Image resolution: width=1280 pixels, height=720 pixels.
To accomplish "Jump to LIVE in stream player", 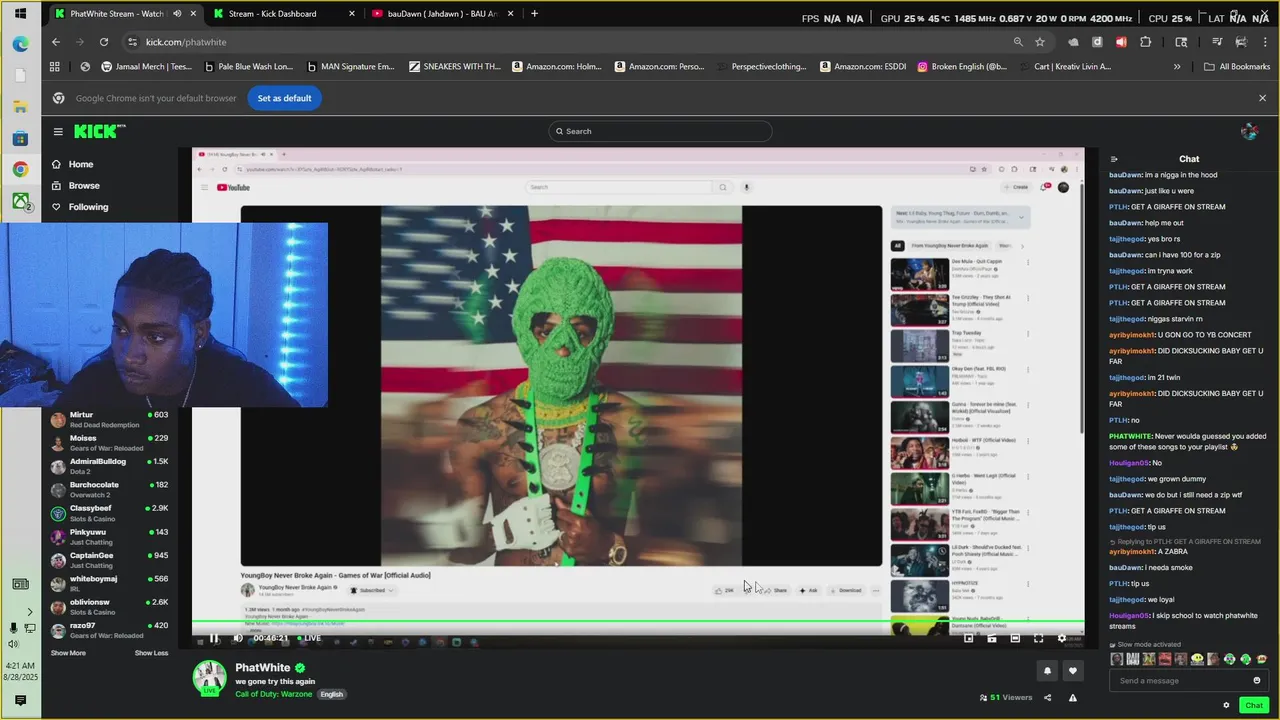I will coord(309,638).
